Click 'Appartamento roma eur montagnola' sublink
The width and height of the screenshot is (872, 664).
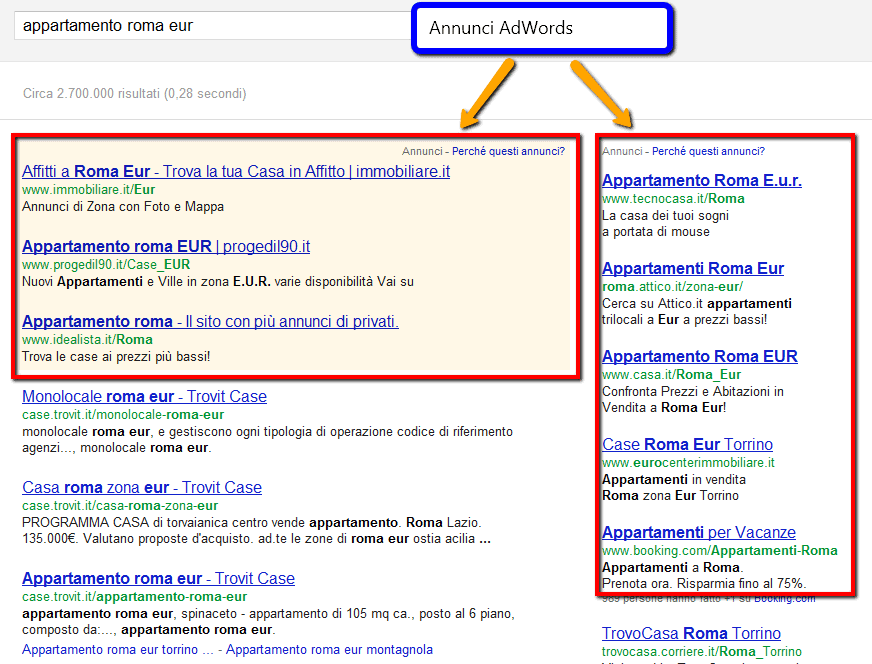[x=329, y=649]
